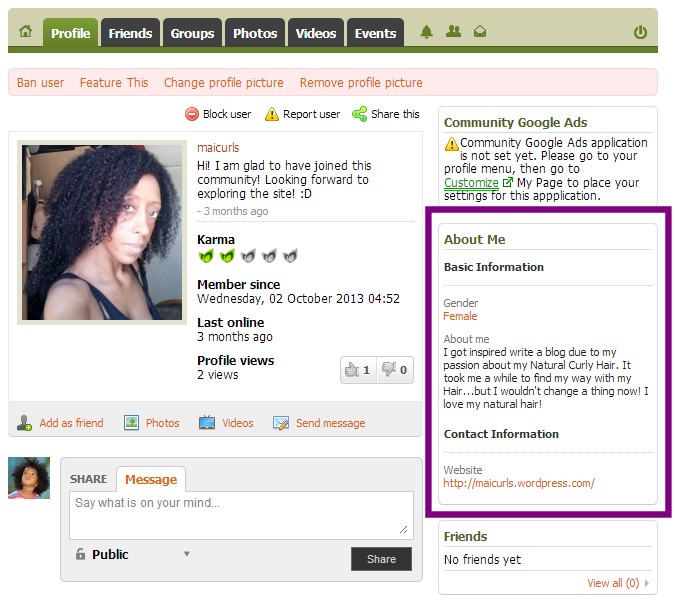The height and width of the screenshot is (609, 675).
Task: Switch to the Friends tab
Action: (130, 33)
